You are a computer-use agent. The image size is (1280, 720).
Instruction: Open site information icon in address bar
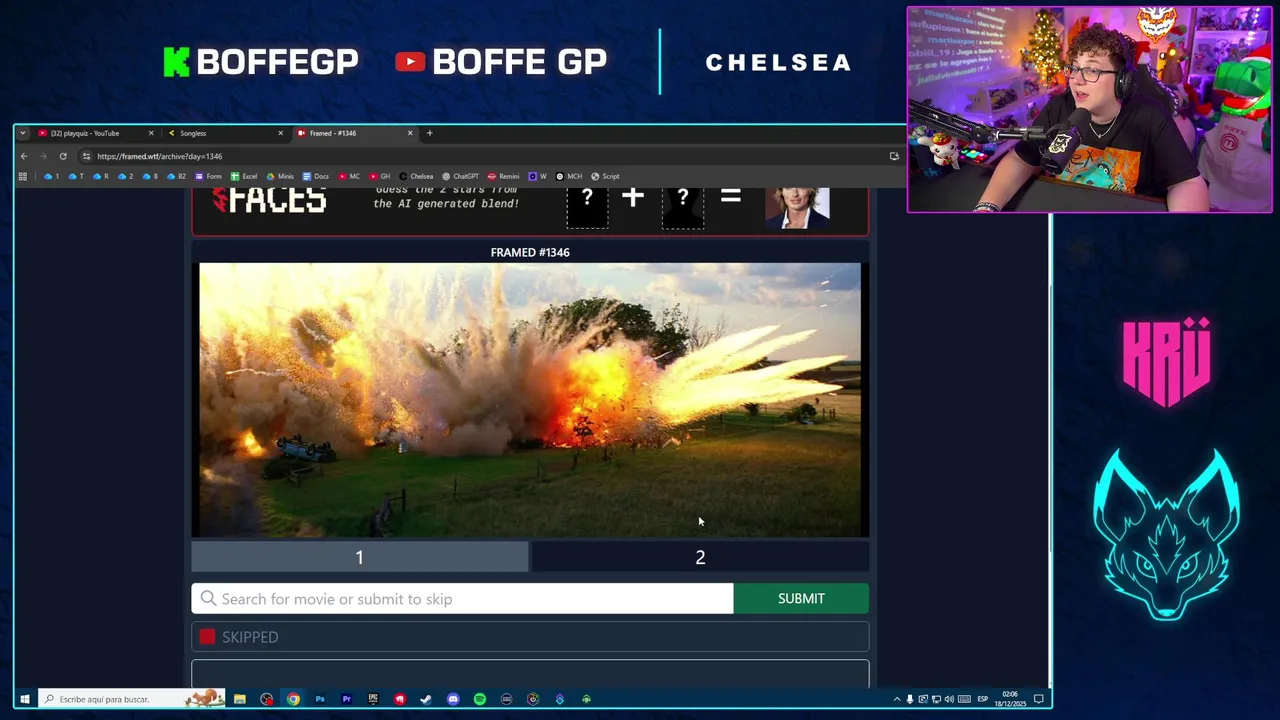point(87,156)
